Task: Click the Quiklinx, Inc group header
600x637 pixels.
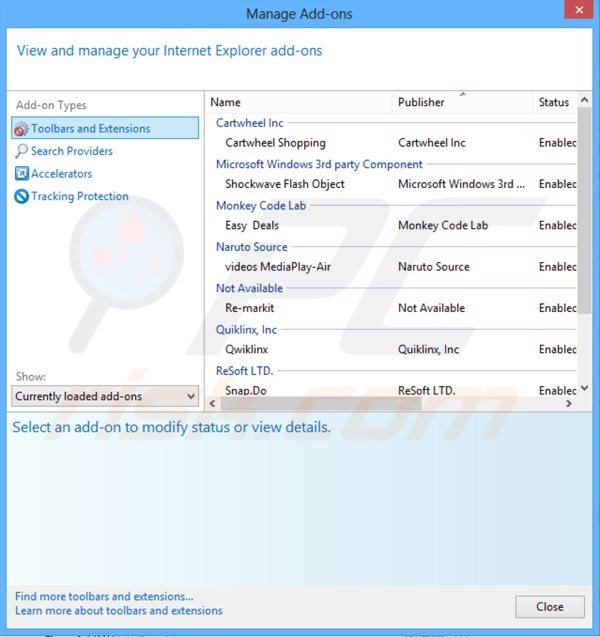Action: point(246,329)
